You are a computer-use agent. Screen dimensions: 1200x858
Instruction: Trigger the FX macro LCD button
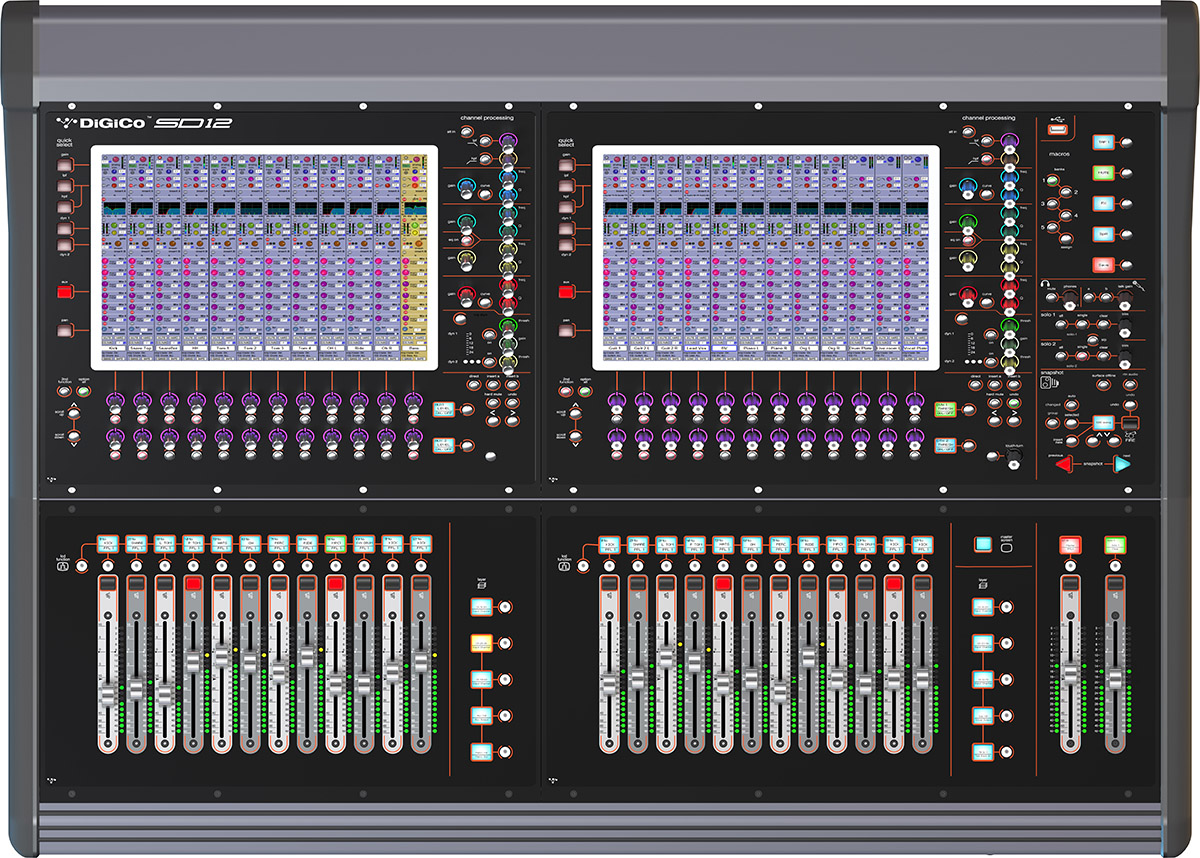pyautogui.click(x=1103, y=204)
